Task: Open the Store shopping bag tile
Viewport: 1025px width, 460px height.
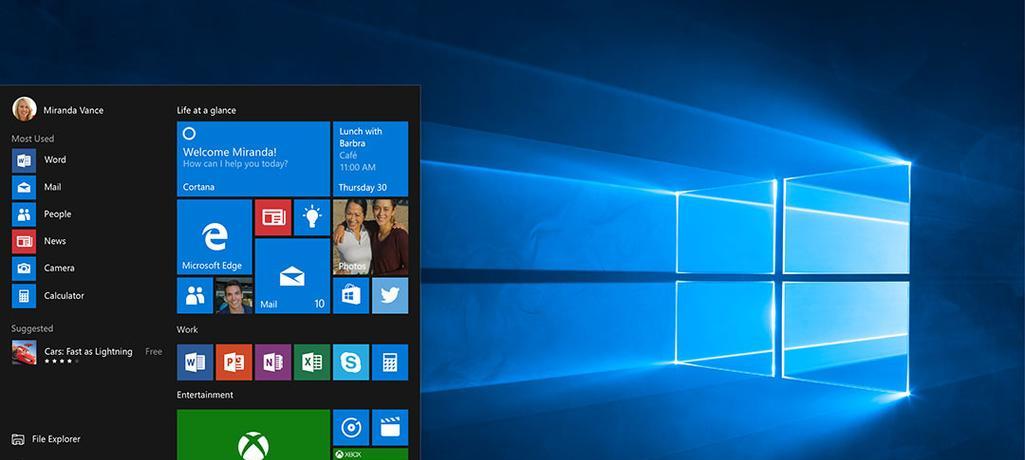Action: tap(351, 295)
